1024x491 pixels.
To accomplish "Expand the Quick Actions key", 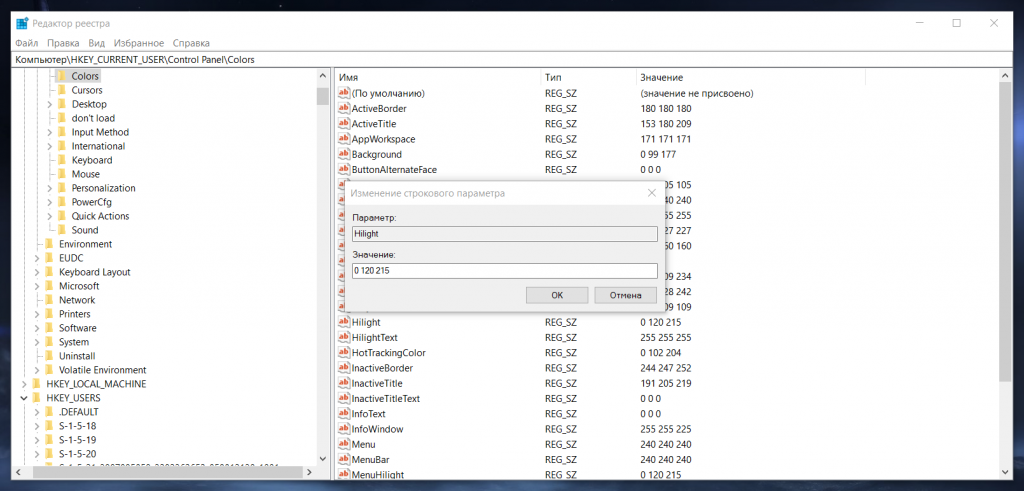I will pos(50,216).
